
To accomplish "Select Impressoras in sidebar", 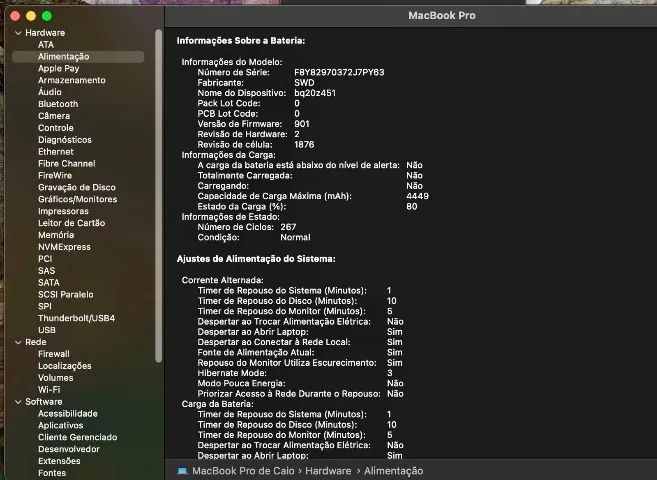I will coord(63,211).
